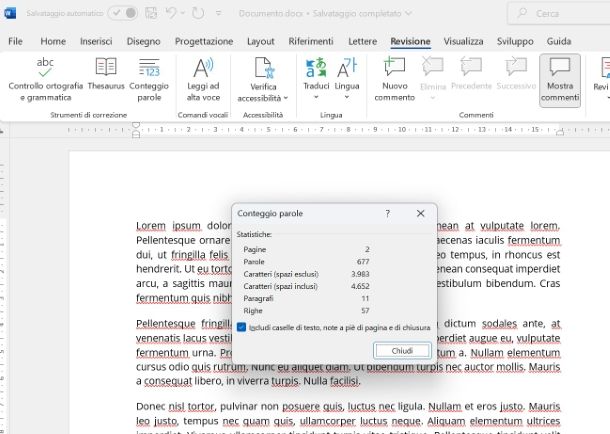Switch to the Inserisci tab
The image size is (610, 434).
96,41
